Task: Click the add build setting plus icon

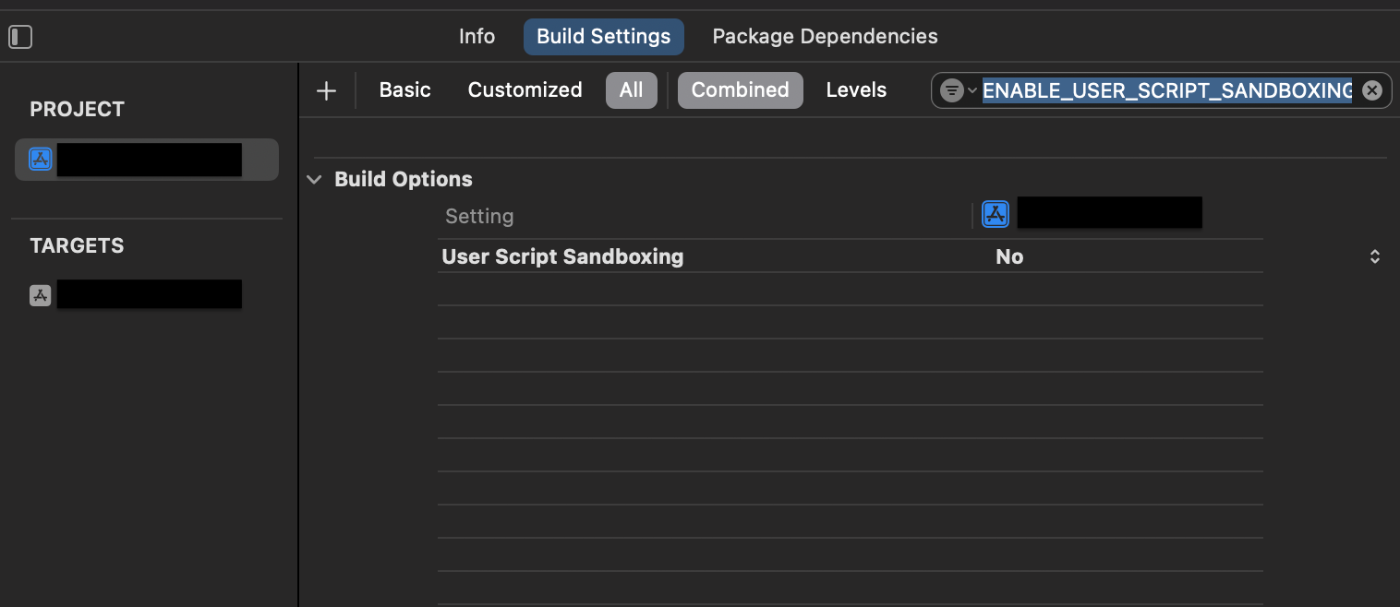Action: pos(325,89)
